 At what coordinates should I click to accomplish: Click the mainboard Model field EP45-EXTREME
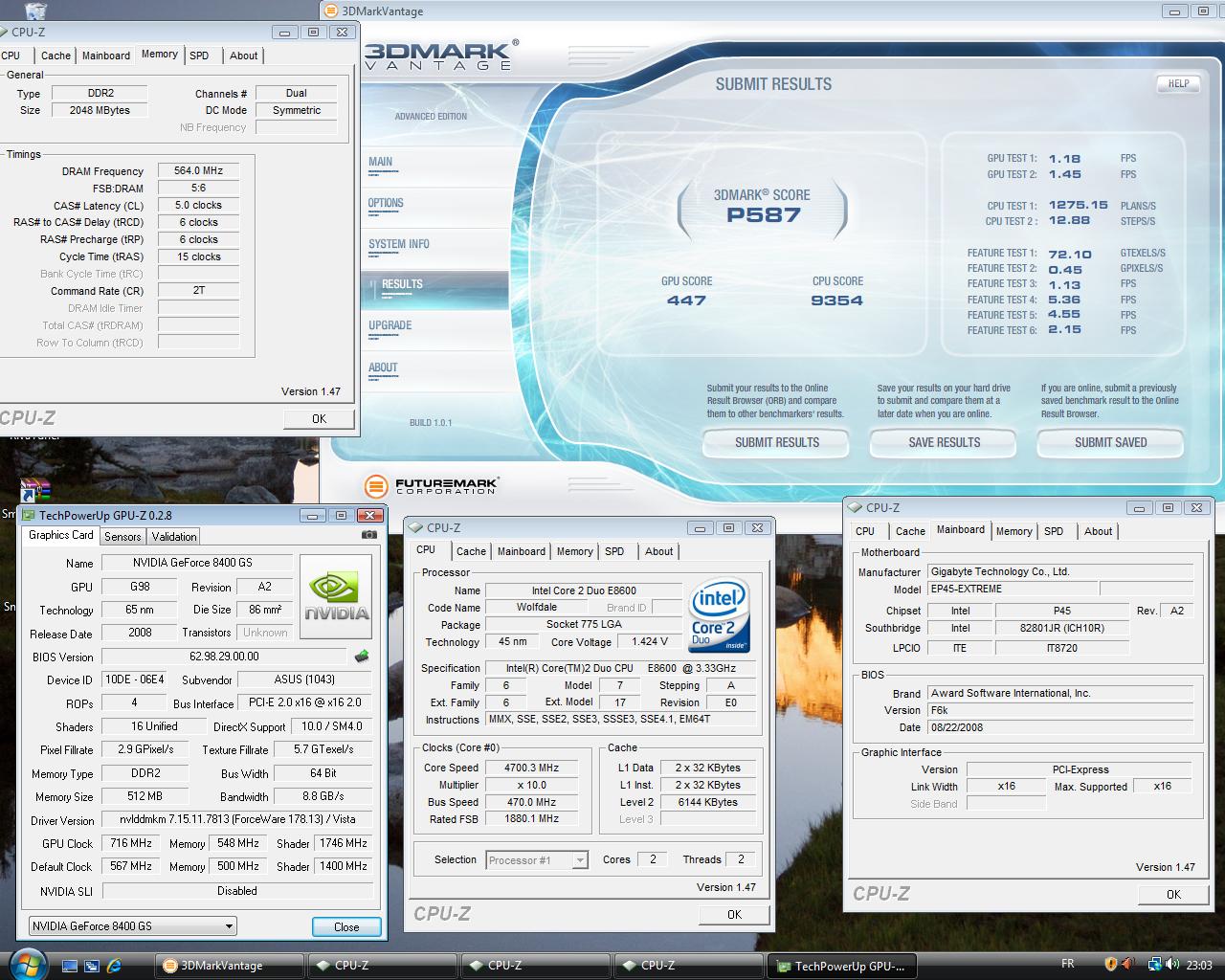click(1012, 589)
